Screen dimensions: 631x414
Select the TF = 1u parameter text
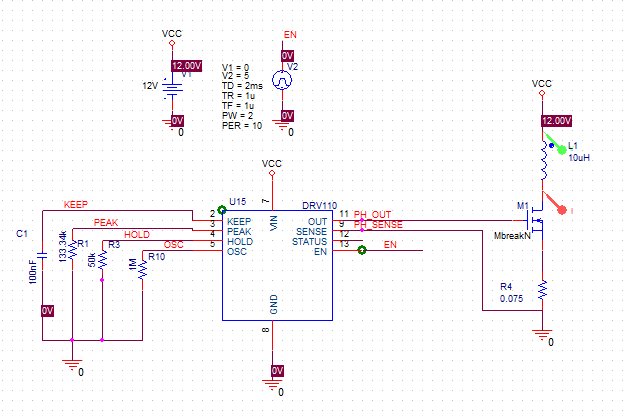pos(238,105)
